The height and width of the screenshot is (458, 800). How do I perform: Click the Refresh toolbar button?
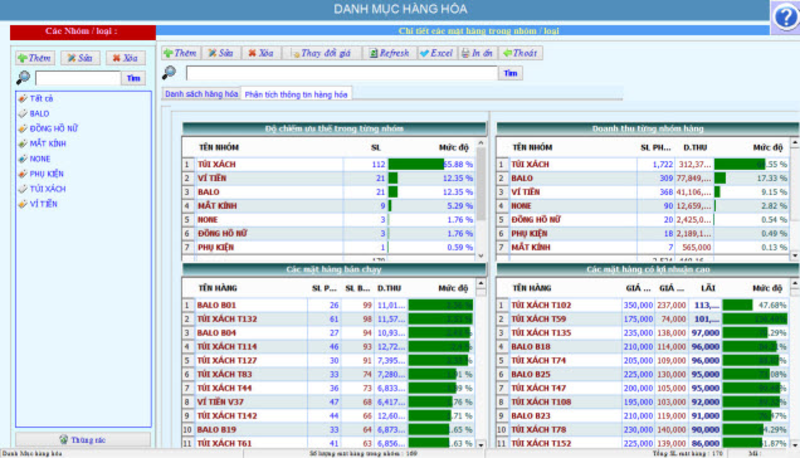[388, 52]
